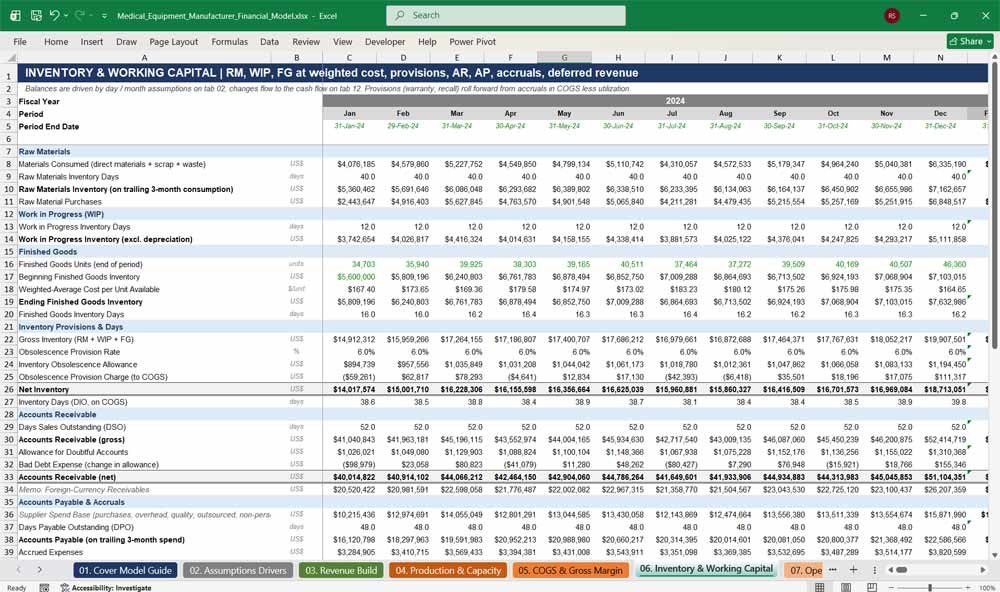The height and width of the screenshot is (592, 1000).
Task: Select the Raw Materials section header cell
Action: (144, 152)
